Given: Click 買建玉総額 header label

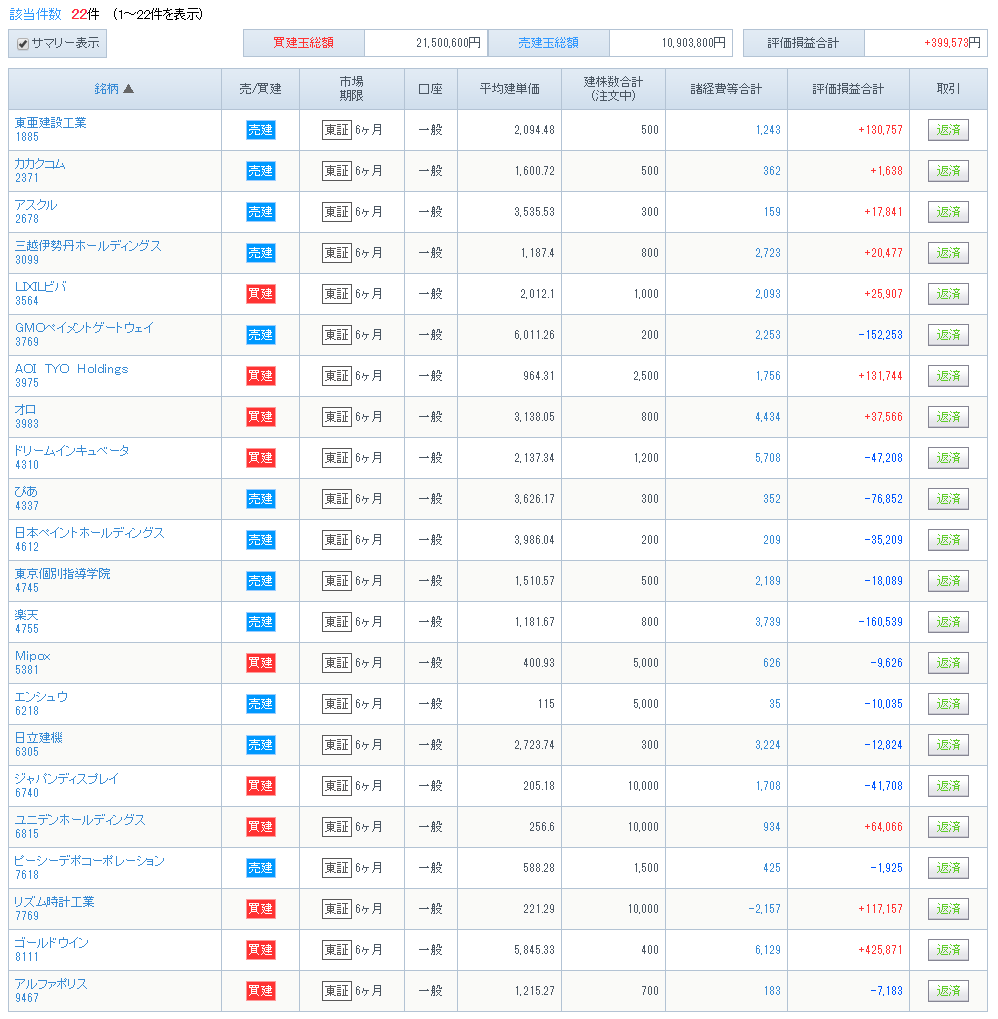Looking at the screenshot, I should coord(303,43).
